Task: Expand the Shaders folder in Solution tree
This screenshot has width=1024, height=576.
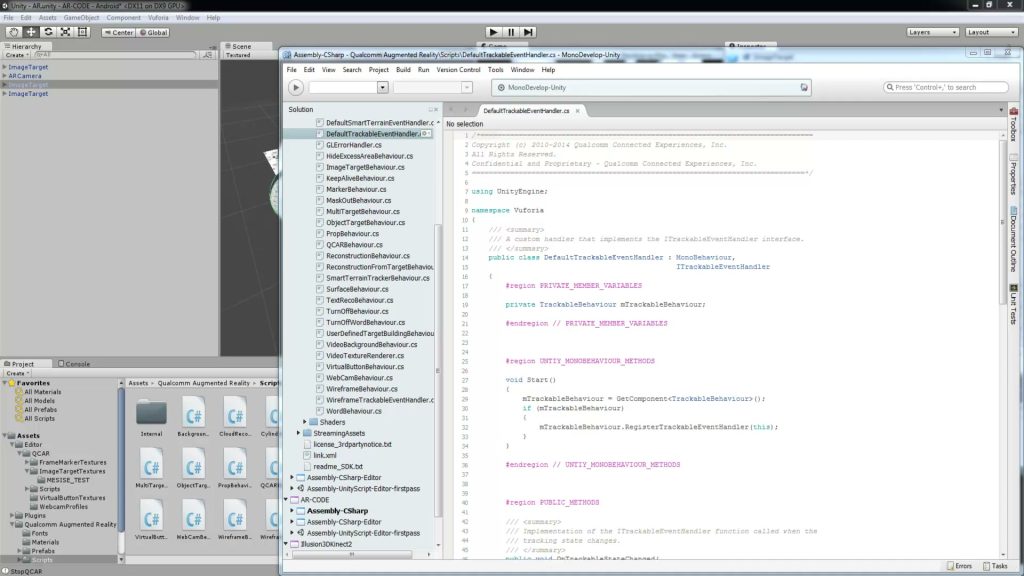Action: coord(304,423)
